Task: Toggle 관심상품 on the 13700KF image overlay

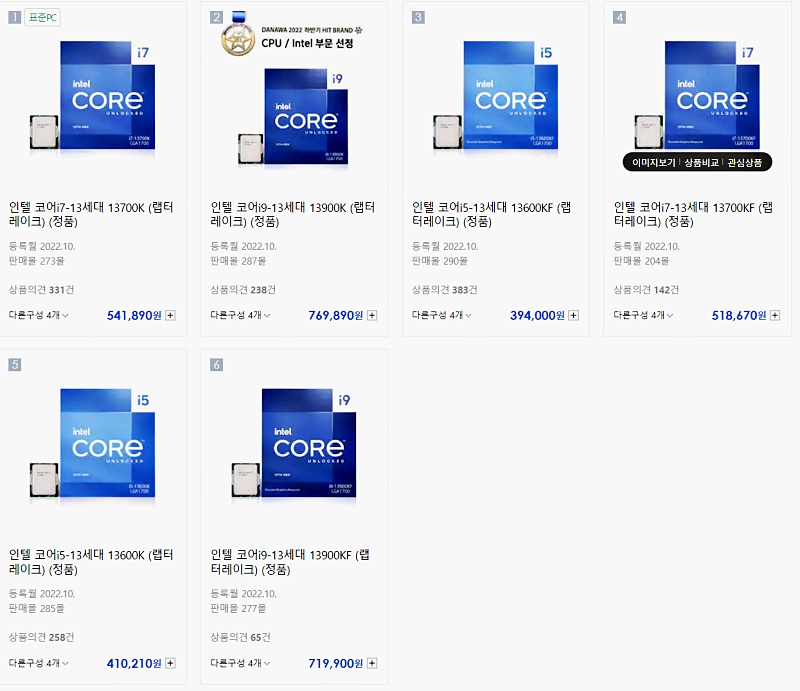Action: (x=745, y=162)
